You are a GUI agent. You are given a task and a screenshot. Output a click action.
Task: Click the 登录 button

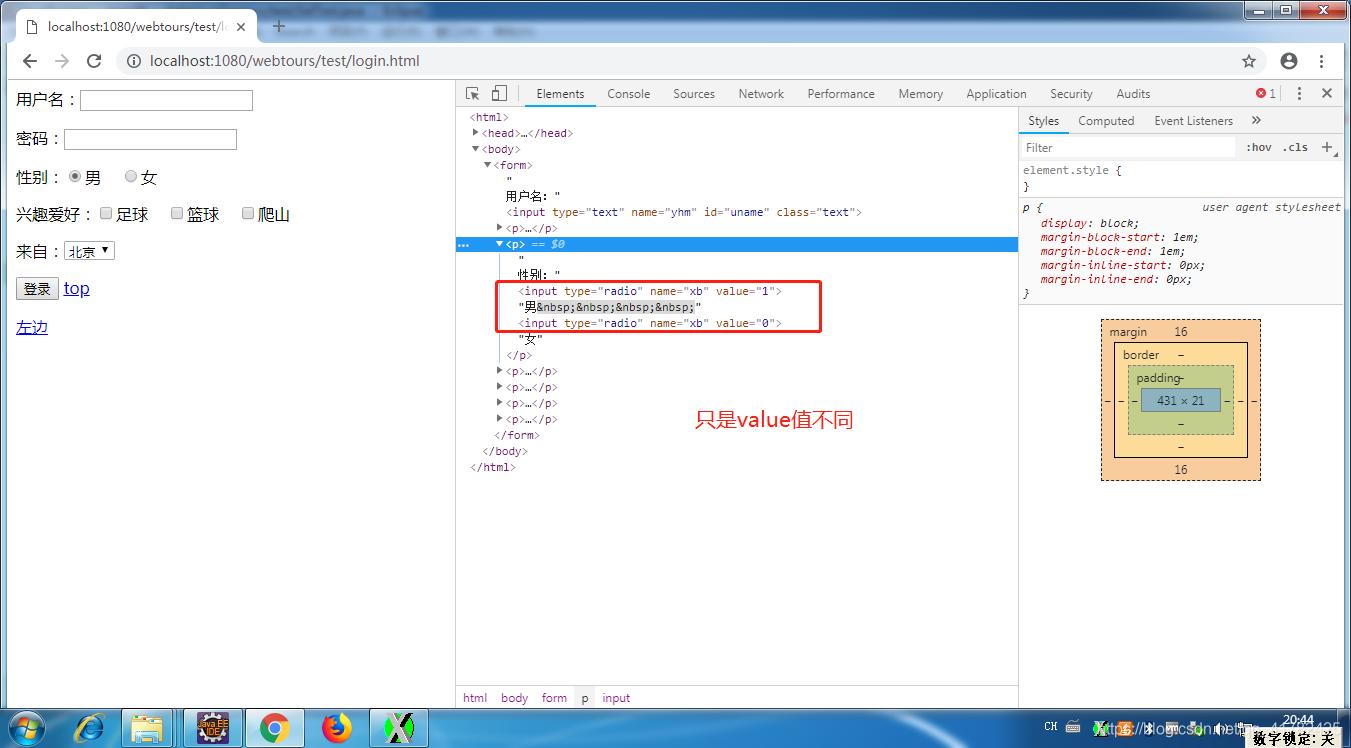[x=37, y=289]
